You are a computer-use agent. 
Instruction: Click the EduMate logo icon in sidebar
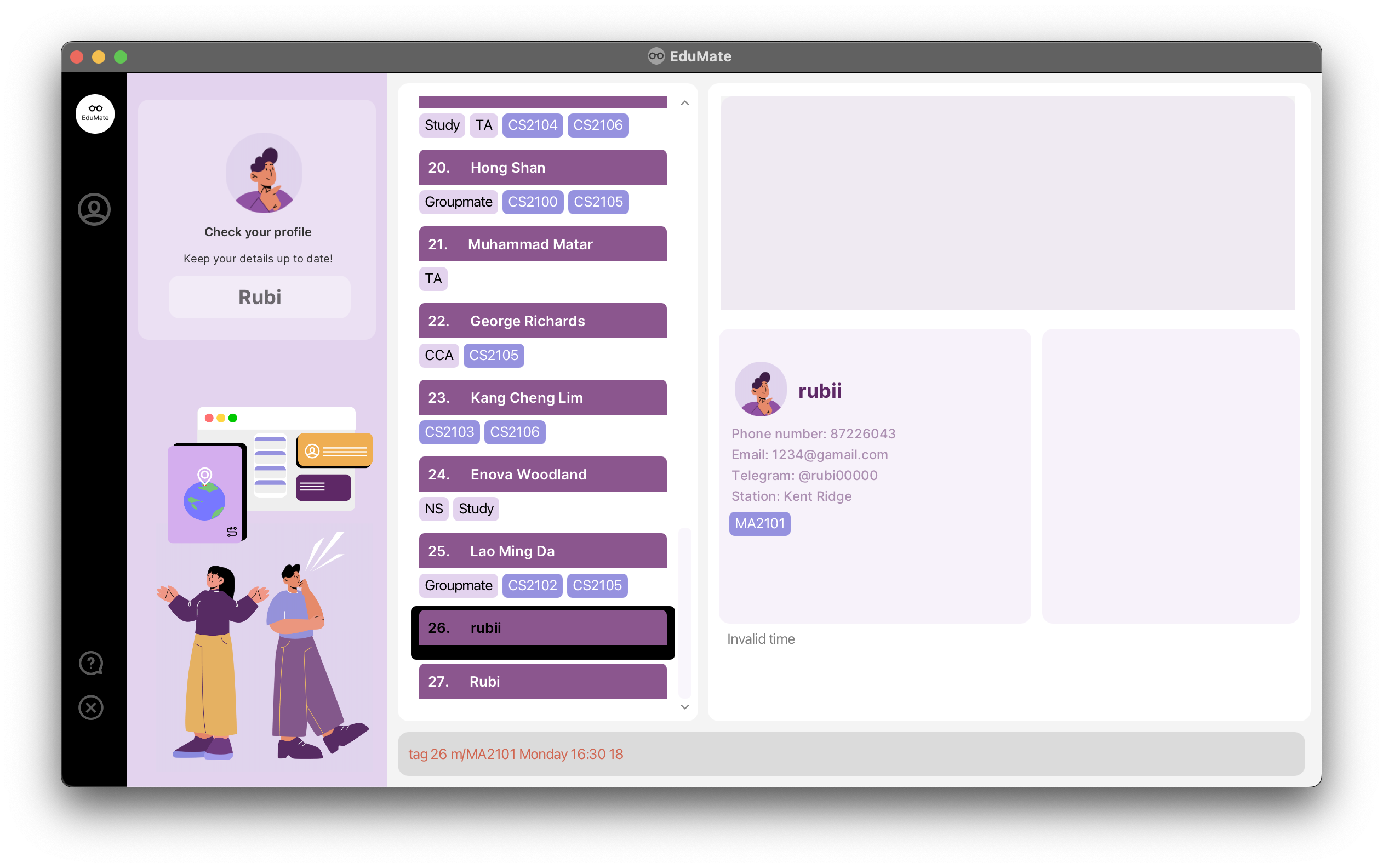coord(95,113)
